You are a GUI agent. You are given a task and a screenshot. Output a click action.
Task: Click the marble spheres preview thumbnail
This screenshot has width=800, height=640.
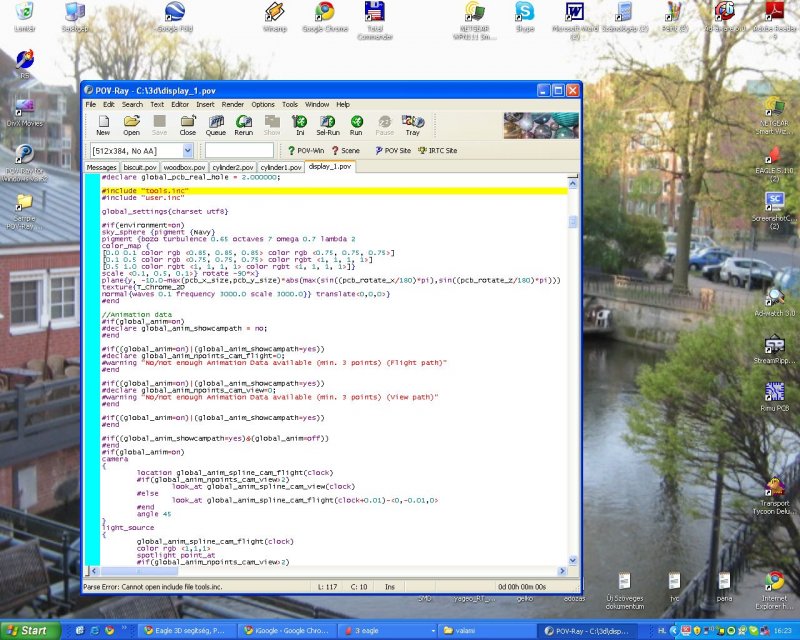pos(541,126)
